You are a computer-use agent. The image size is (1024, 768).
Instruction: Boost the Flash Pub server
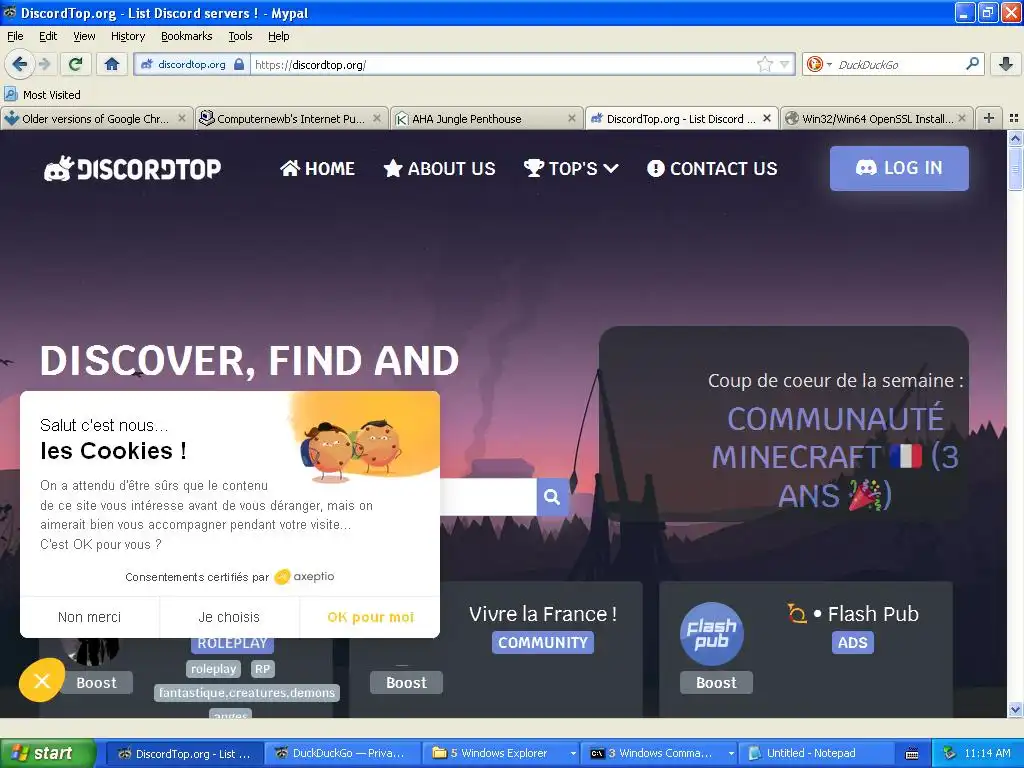(x=716, y=682)
